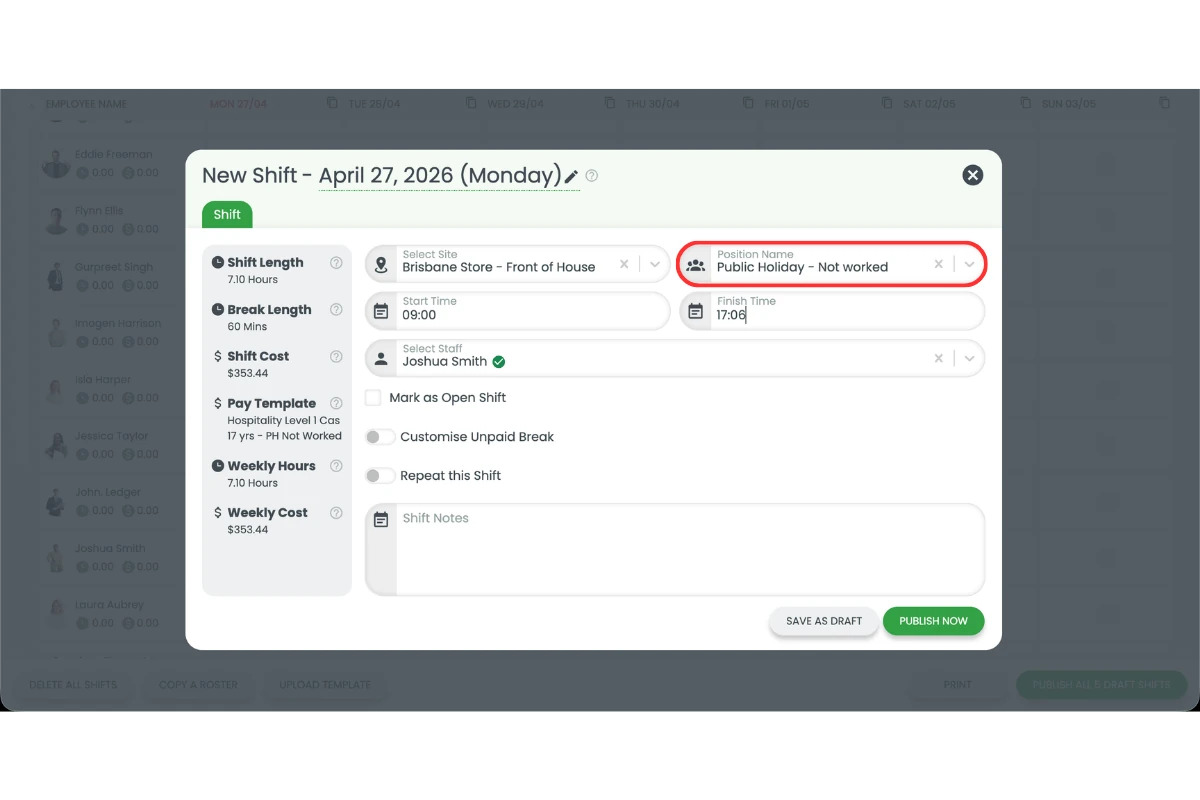Save the shift as draft
This screenshot has height=800, width=1200.
click(x=824, y=621)
